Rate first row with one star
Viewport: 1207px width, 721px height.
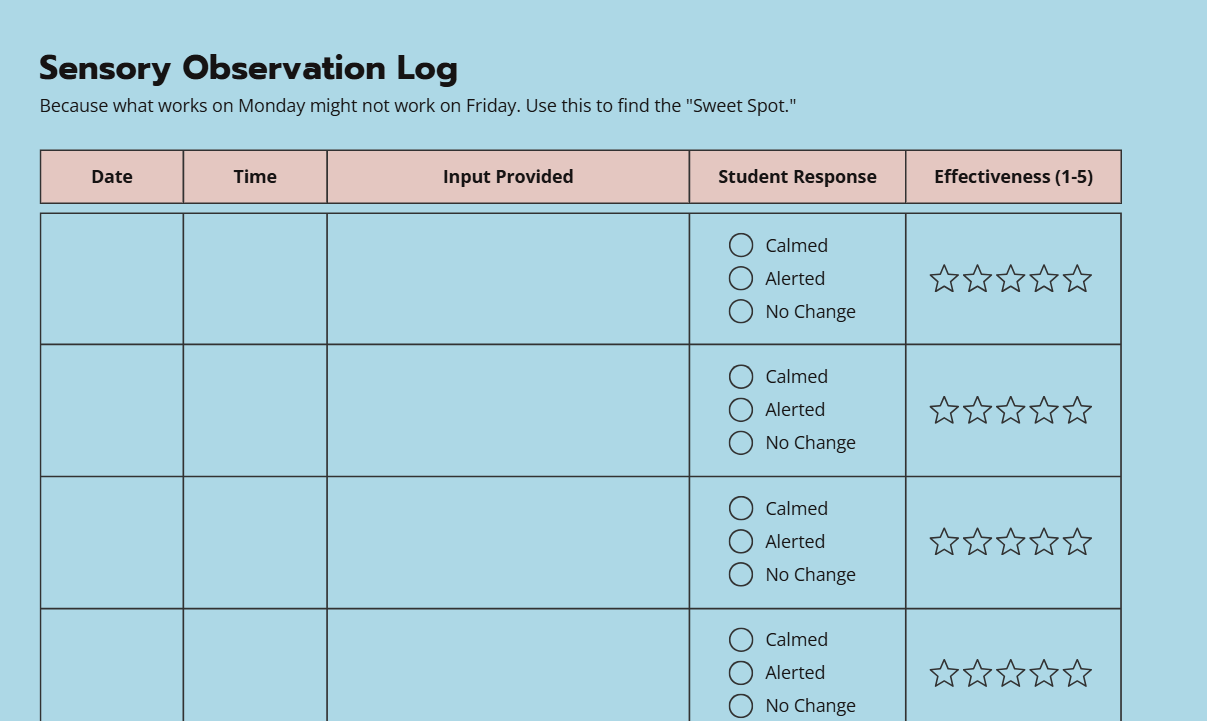(x=944, y=279)
